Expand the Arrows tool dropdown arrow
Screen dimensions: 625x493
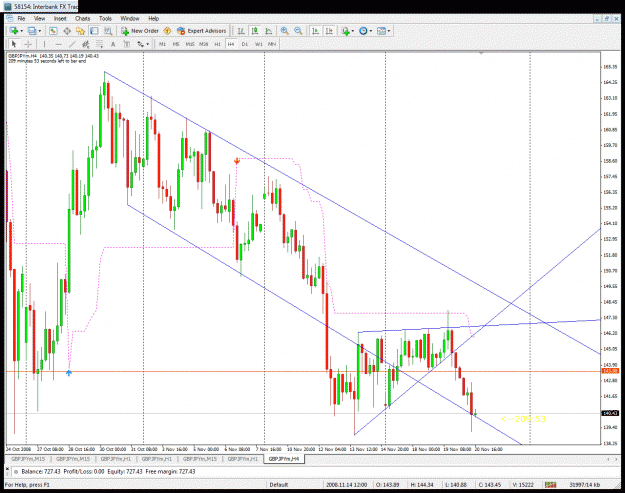coord(147,44)
